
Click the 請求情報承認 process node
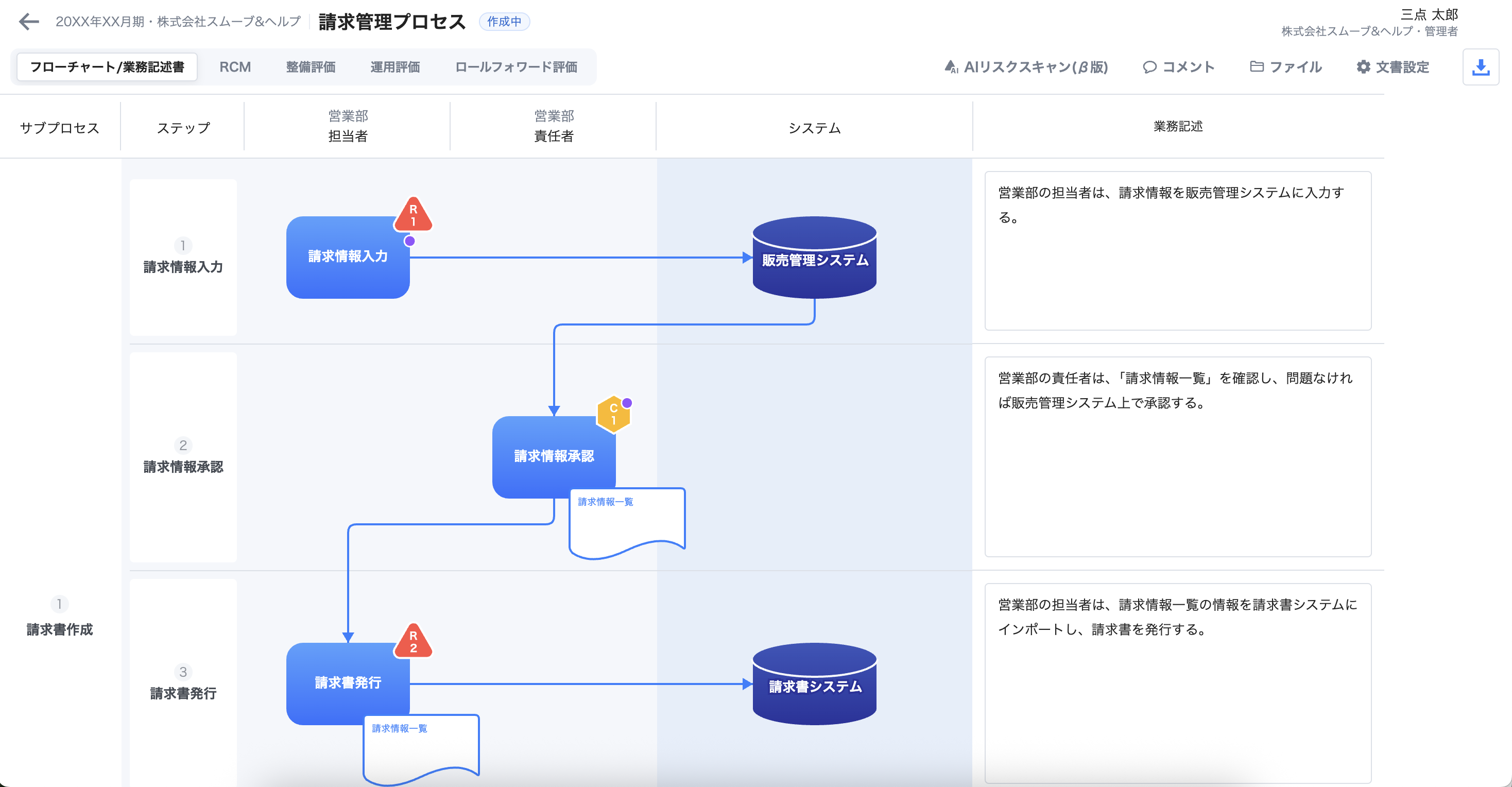[x=554, y=455]
